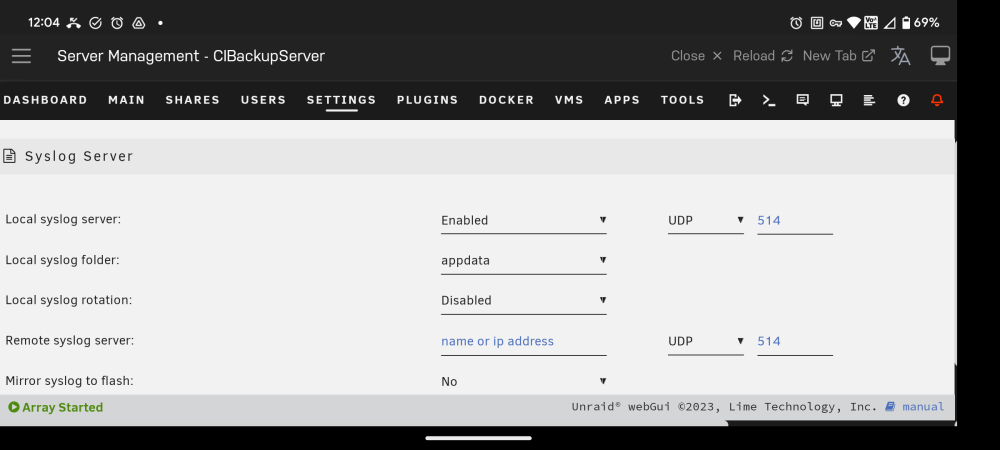1000x450 pixels.
Task: Click the Close button in the header
Action: pyautogui.click(x=696, y=56)
